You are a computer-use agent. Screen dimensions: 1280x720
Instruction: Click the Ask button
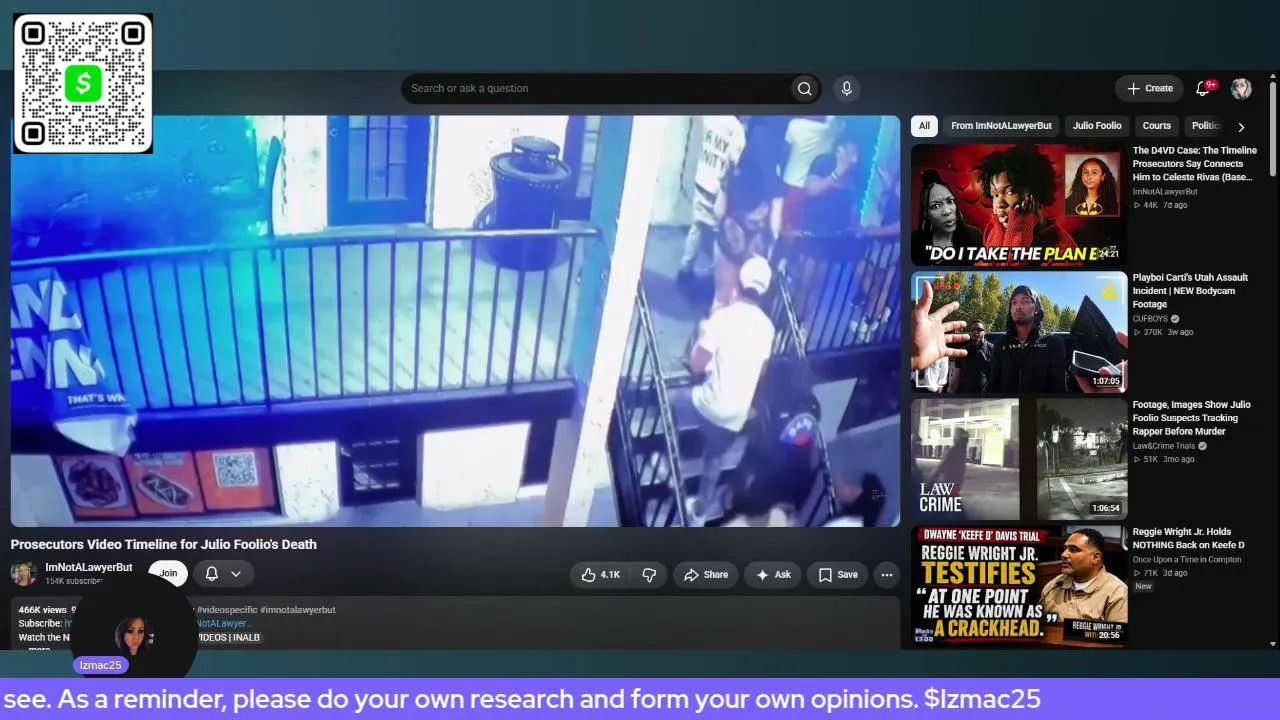pyautogui.click(x=773, y=575)
